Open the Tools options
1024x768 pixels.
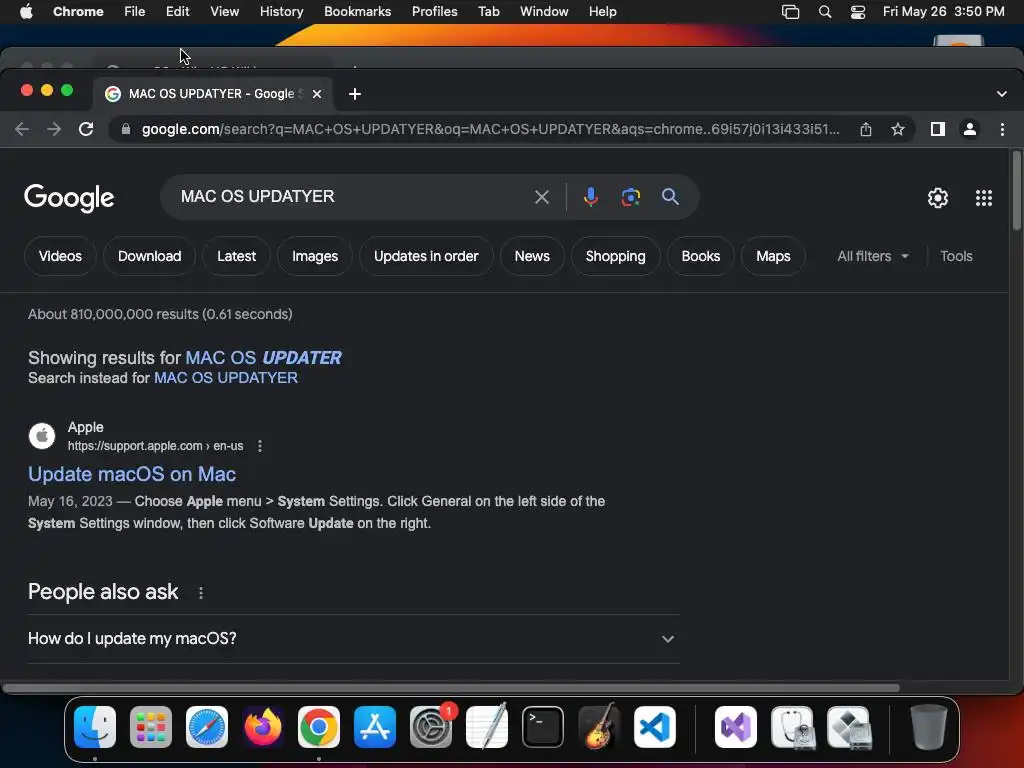click(956, 256)
